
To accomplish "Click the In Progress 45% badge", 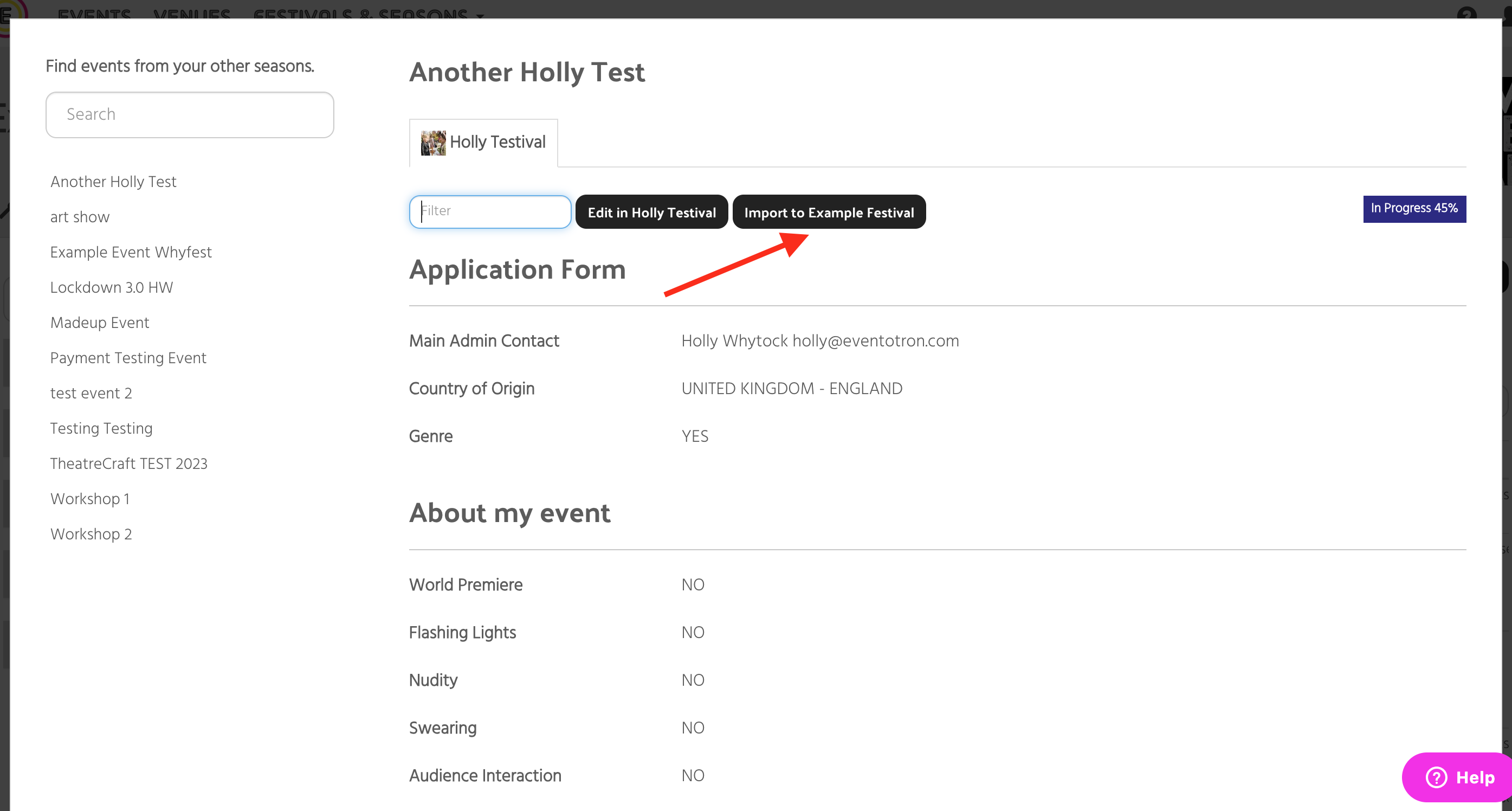I will click(x=1414, y=209).
